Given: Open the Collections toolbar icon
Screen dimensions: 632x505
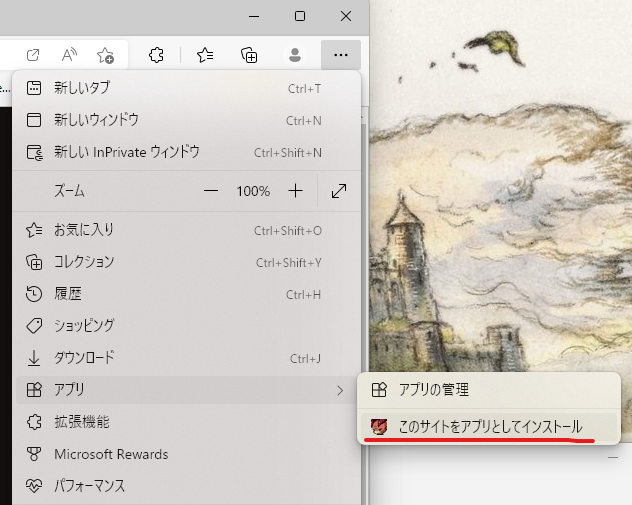Looking at the screenshot, I should pos(249,55).
